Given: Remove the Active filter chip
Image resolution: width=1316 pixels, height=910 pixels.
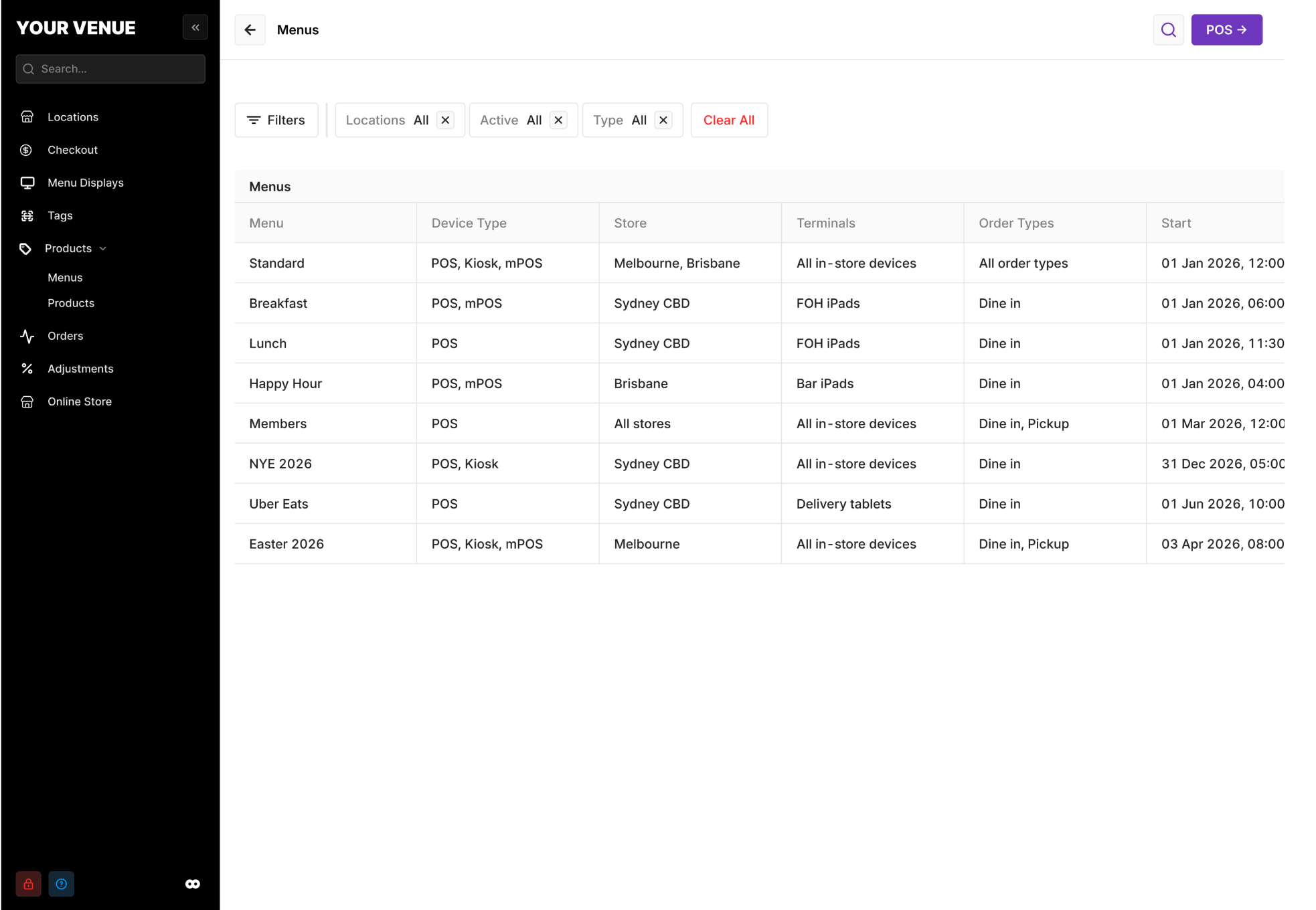Looking at the screenshot, I should pos(558,120).
